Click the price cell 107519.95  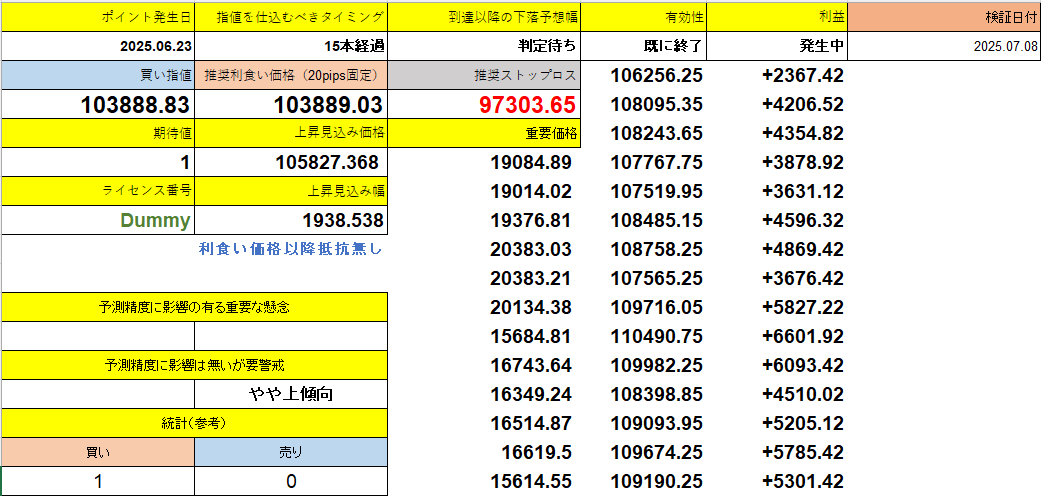click(x=656, y=191)
